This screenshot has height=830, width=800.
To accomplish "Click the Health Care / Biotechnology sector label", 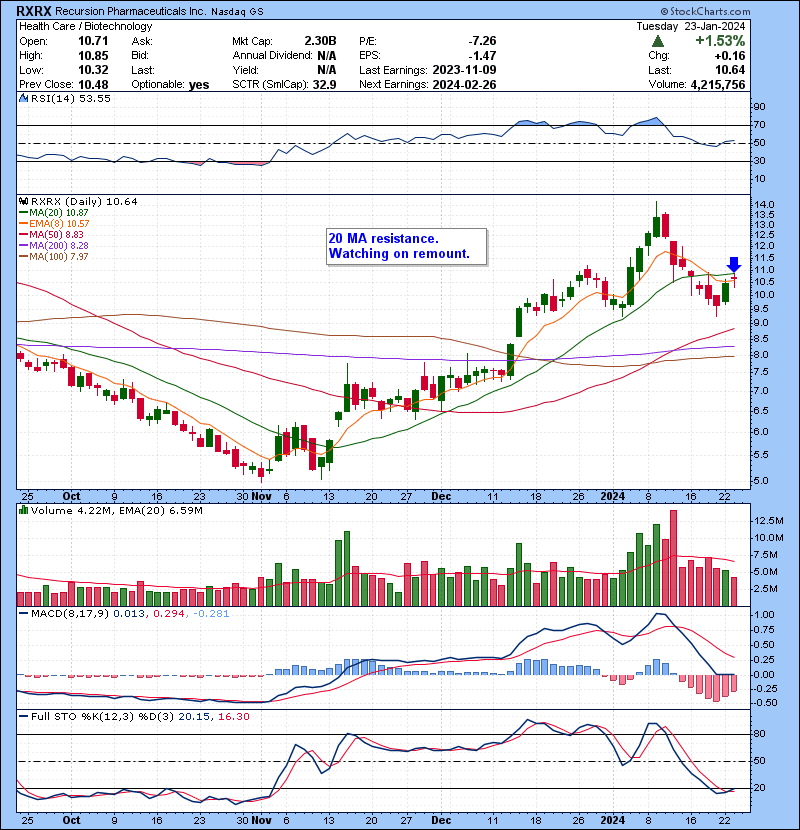I will 86,26.
